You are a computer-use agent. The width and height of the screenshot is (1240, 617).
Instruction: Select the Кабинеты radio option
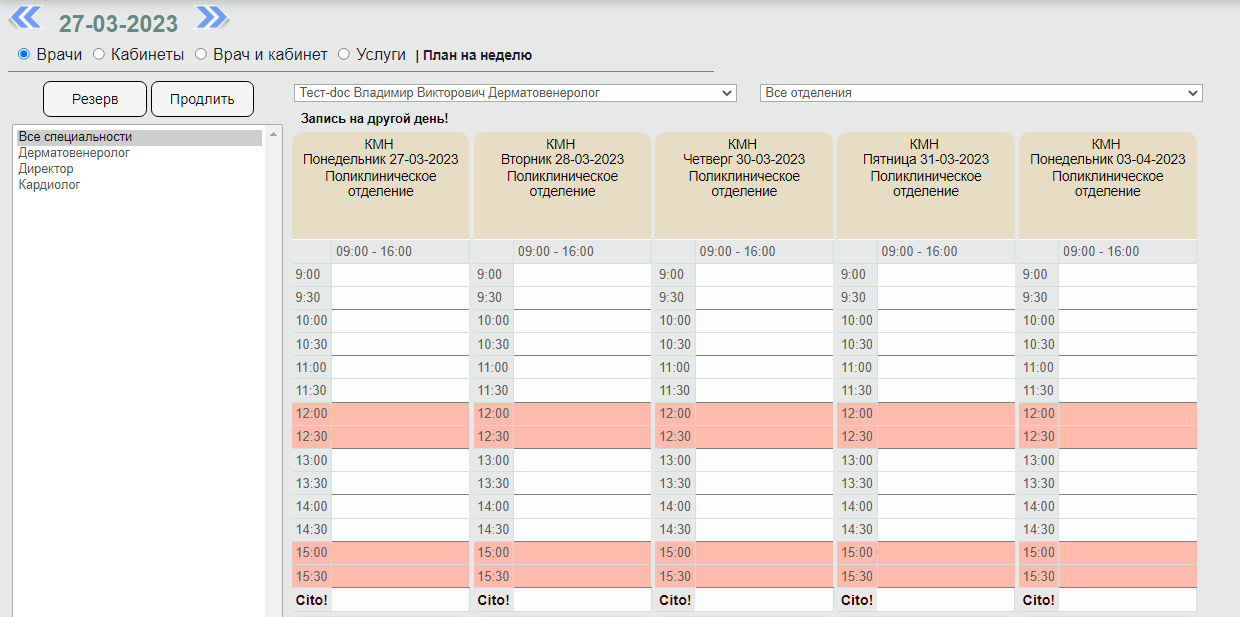pos(99,55)
